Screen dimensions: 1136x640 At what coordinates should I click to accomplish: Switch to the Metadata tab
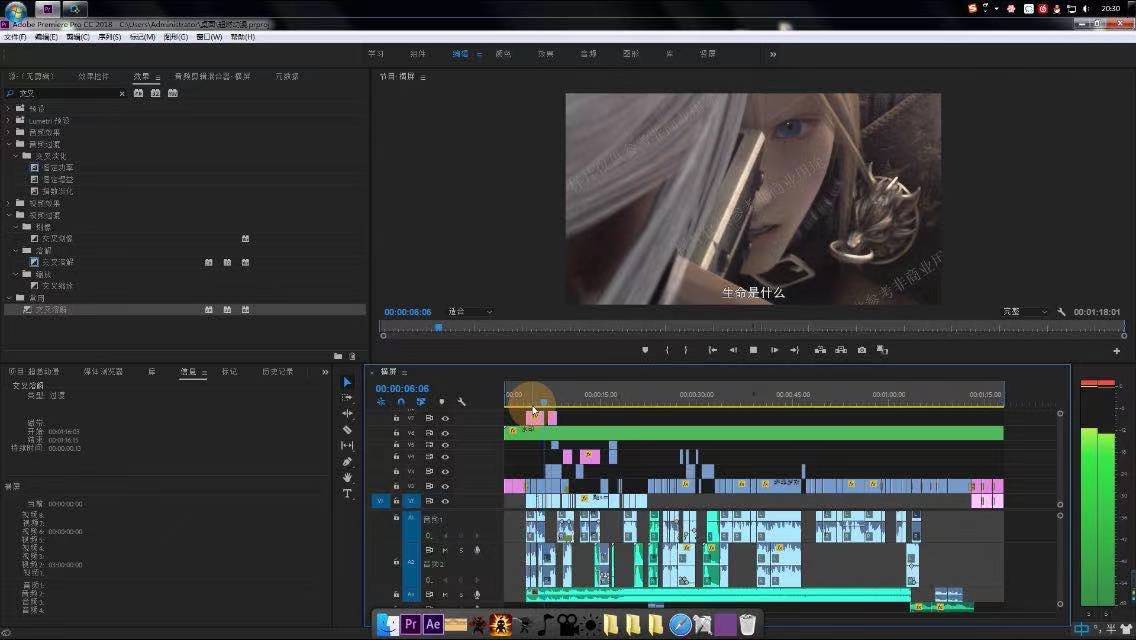click(x=287, y=76)
